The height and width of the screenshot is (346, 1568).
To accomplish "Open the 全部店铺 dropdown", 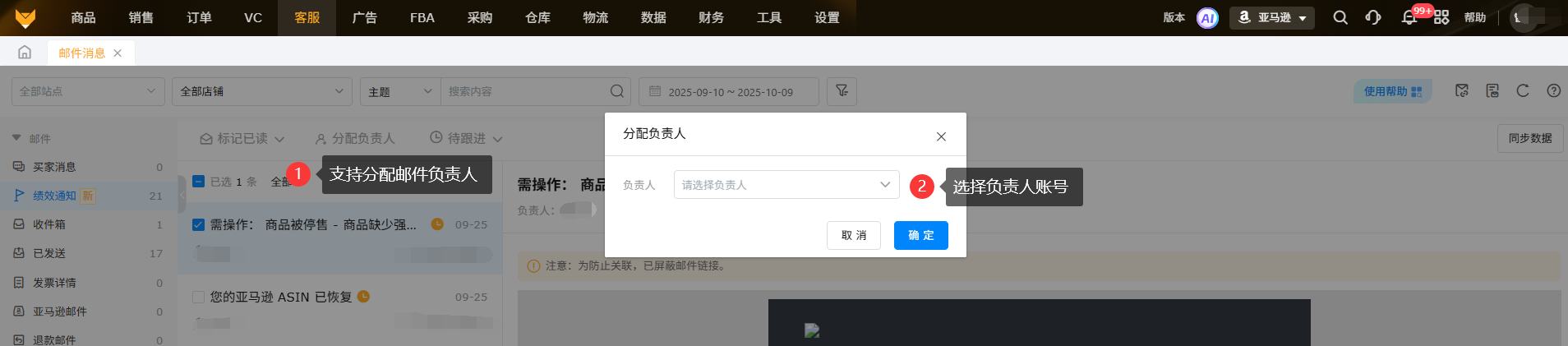I will point(262,91).
